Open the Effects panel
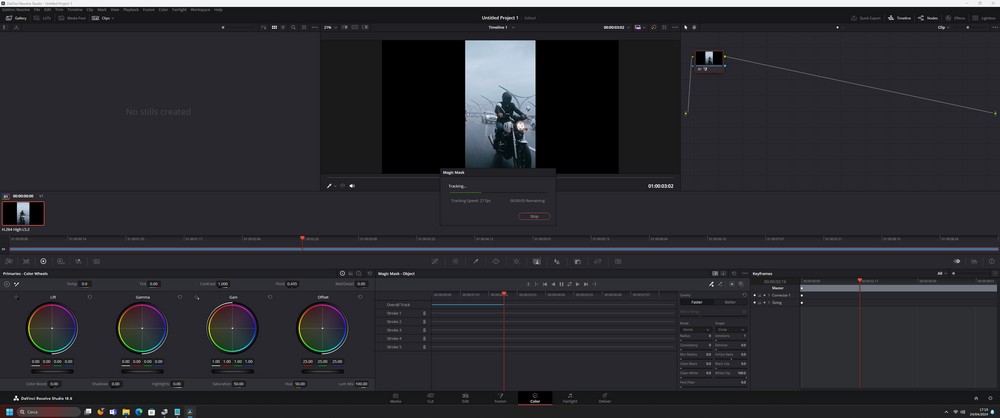Image resolution: width=1000 pixels, height=418 pixels. tap(955, 18)
